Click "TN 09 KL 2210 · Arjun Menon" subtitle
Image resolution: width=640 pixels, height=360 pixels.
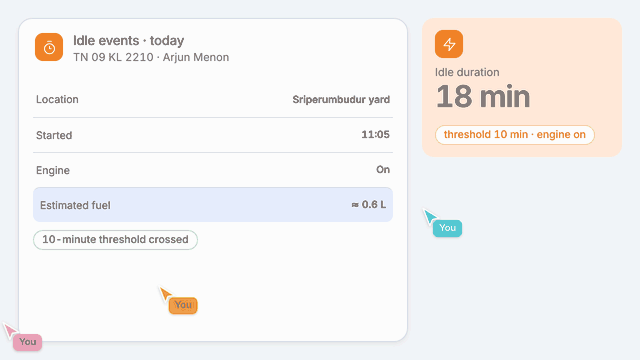point(151,57)
